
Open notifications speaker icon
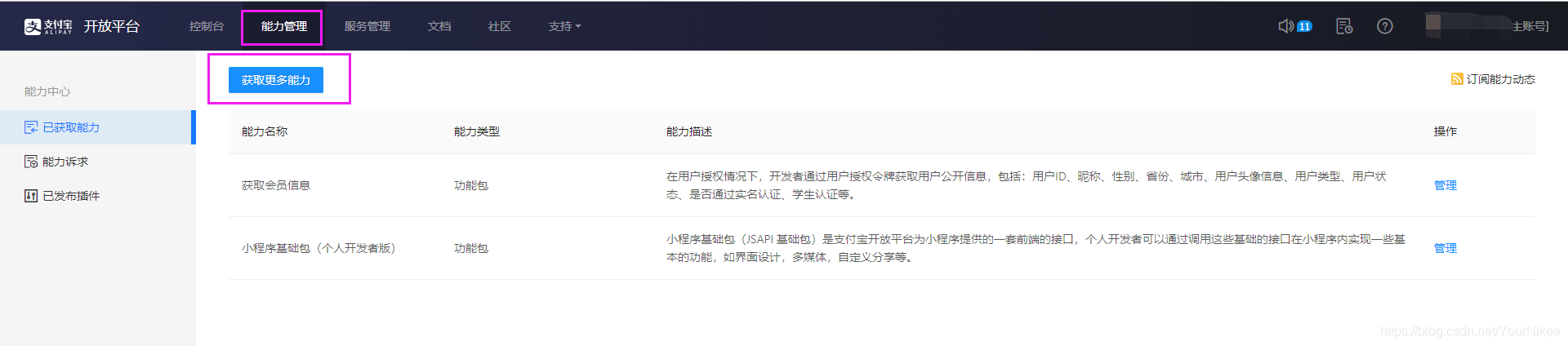click(x=1285, y=26)
